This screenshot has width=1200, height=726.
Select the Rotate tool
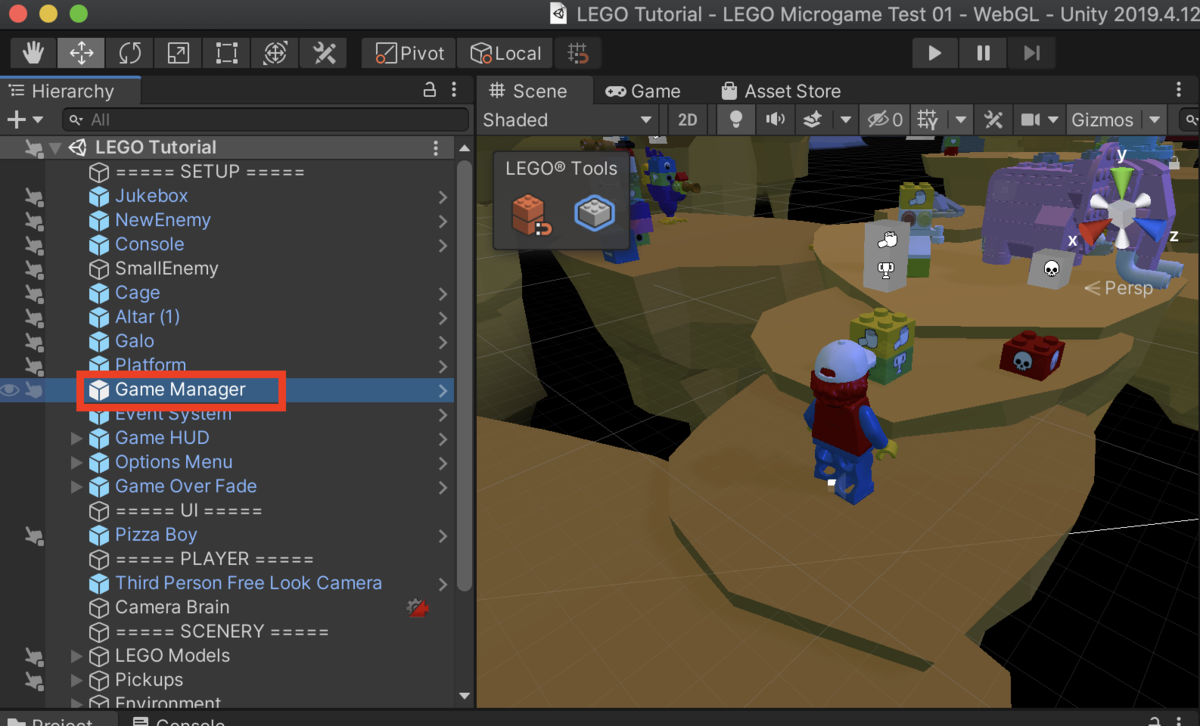130,53
